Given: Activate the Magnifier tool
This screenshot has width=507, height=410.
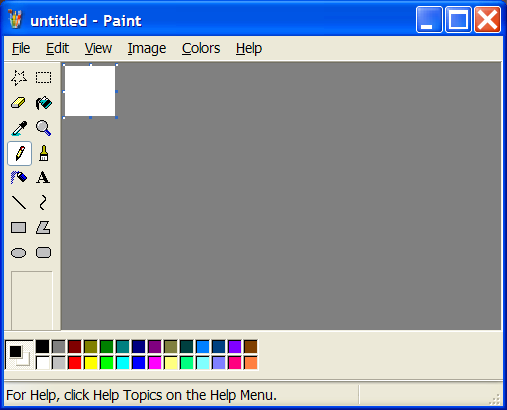Looking at the screenshot, I should point(44,128).
